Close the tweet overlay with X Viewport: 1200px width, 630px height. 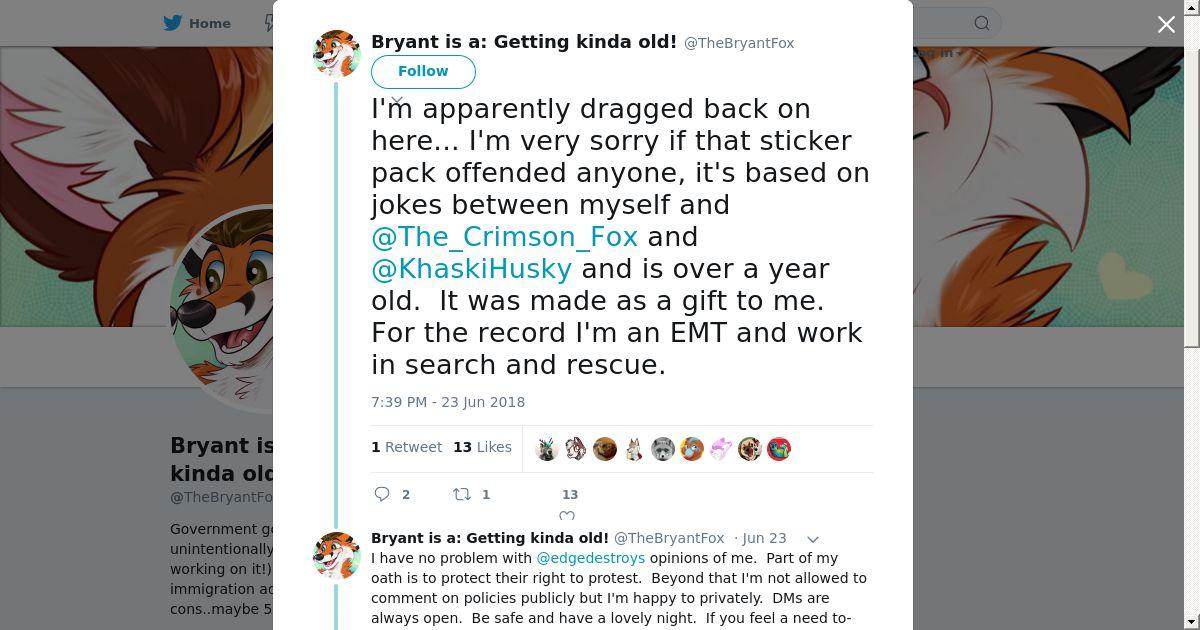(1166, 25)
